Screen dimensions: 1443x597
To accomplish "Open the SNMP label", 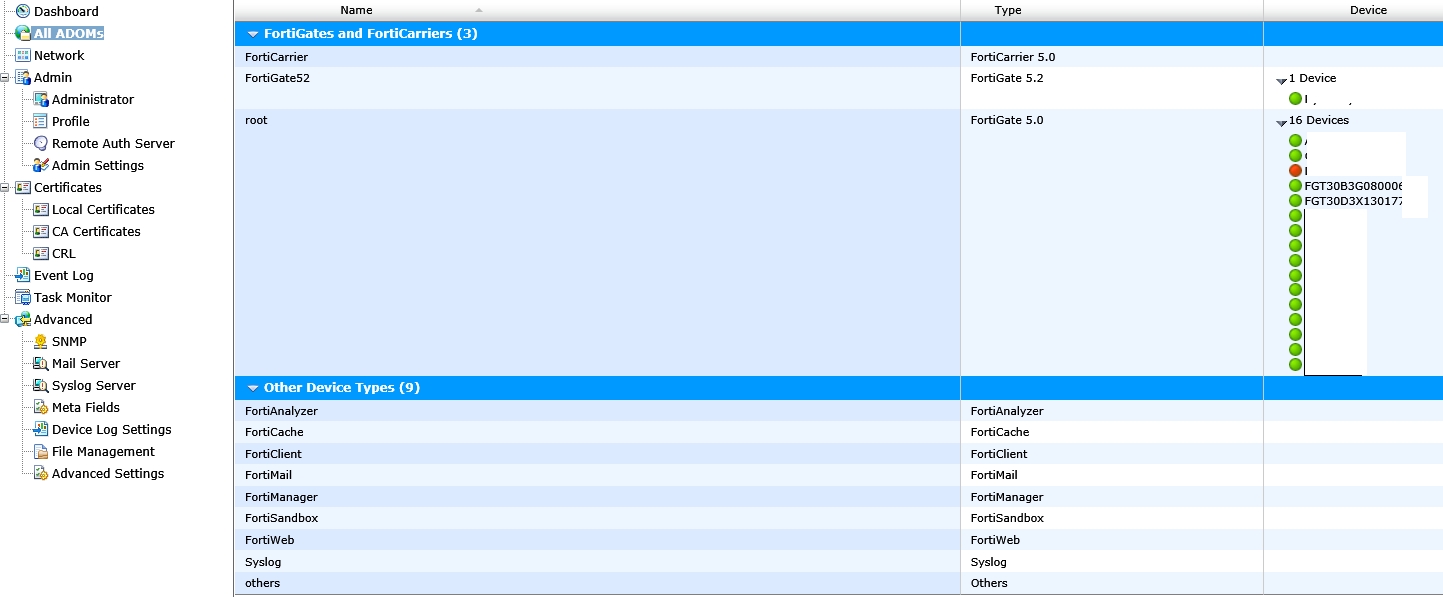I will [x=69, y=341].
